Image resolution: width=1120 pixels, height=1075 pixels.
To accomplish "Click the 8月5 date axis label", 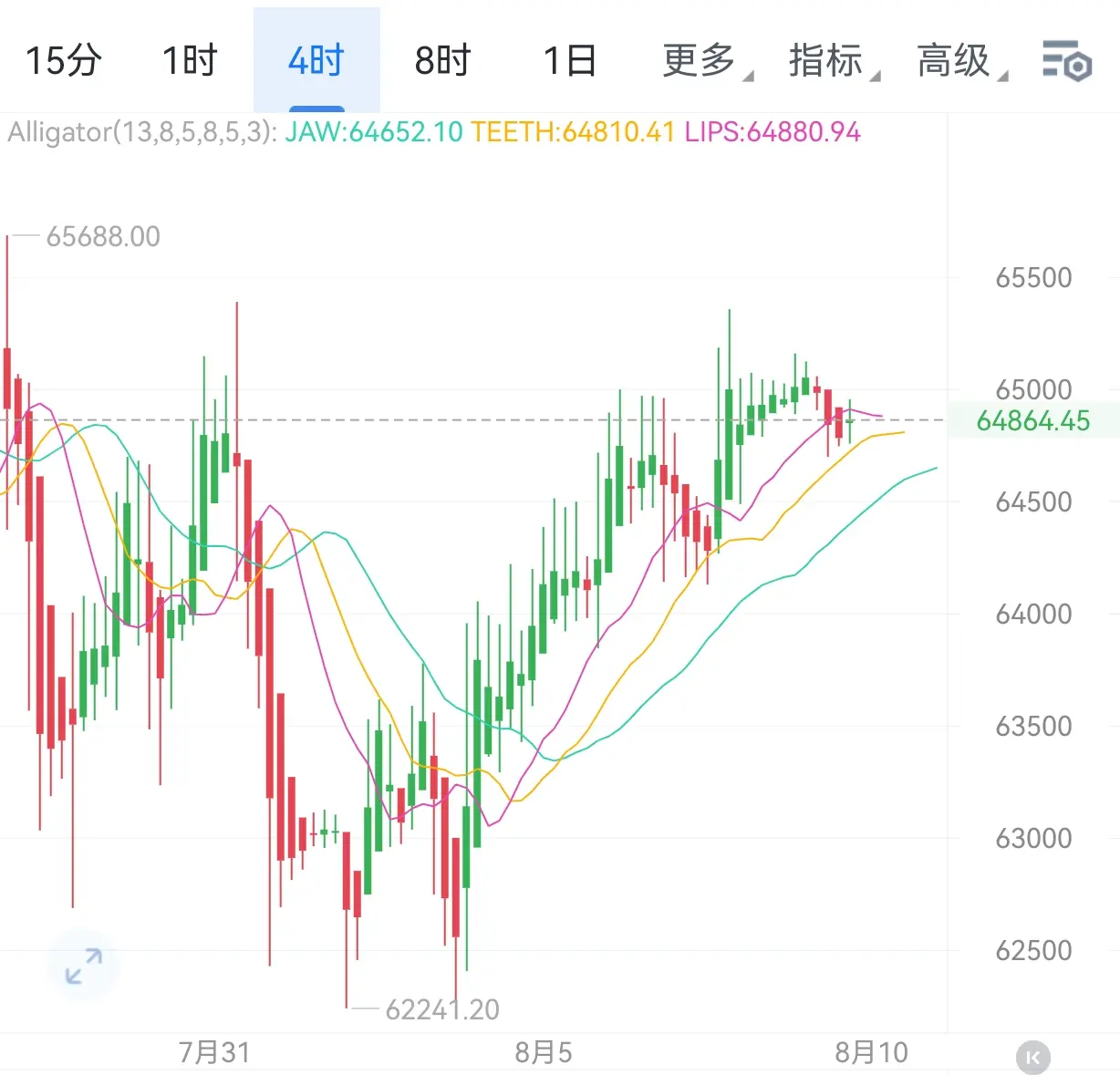I will point(544,1053).
